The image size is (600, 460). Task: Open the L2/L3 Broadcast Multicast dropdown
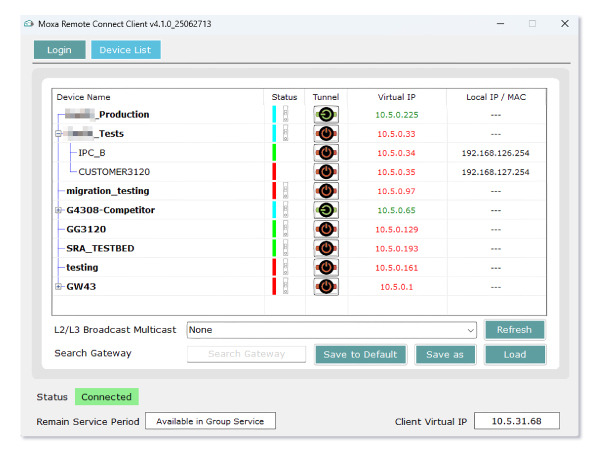(x=470, y=329)
